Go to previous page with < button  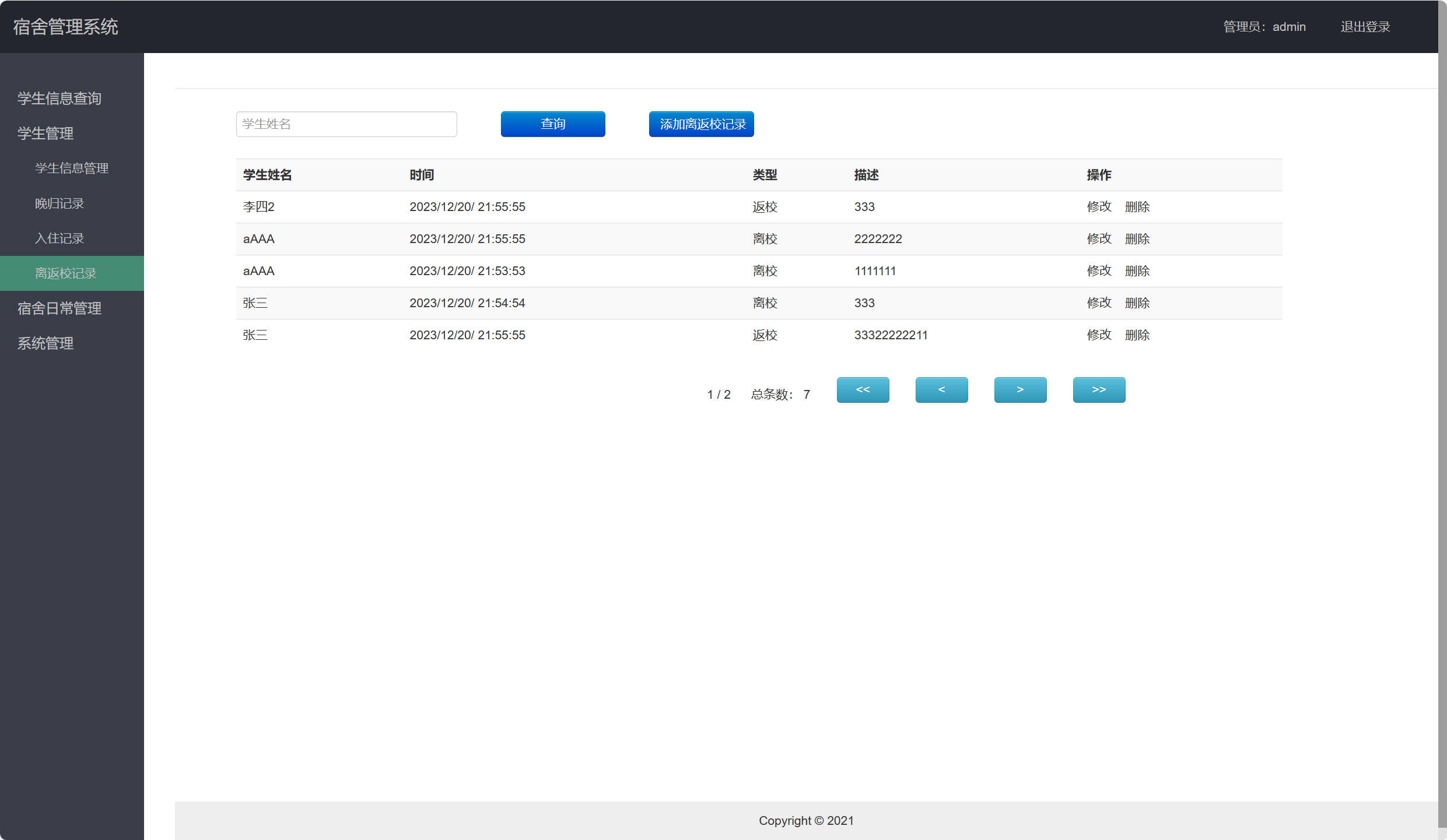(941, 389)
